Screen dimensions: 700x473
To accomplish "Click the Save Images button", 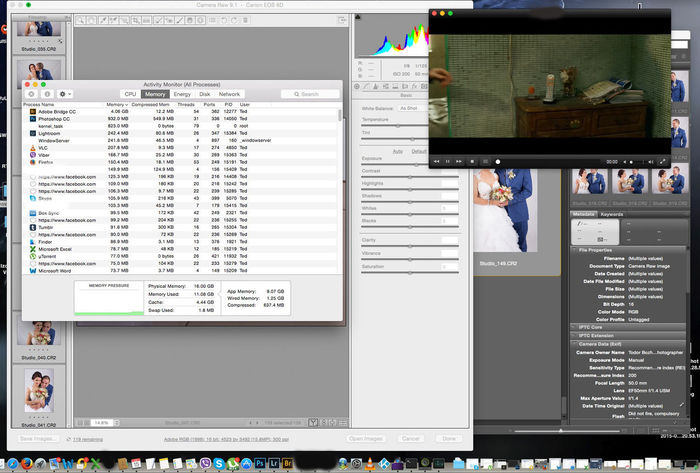I will click(39, 438).
